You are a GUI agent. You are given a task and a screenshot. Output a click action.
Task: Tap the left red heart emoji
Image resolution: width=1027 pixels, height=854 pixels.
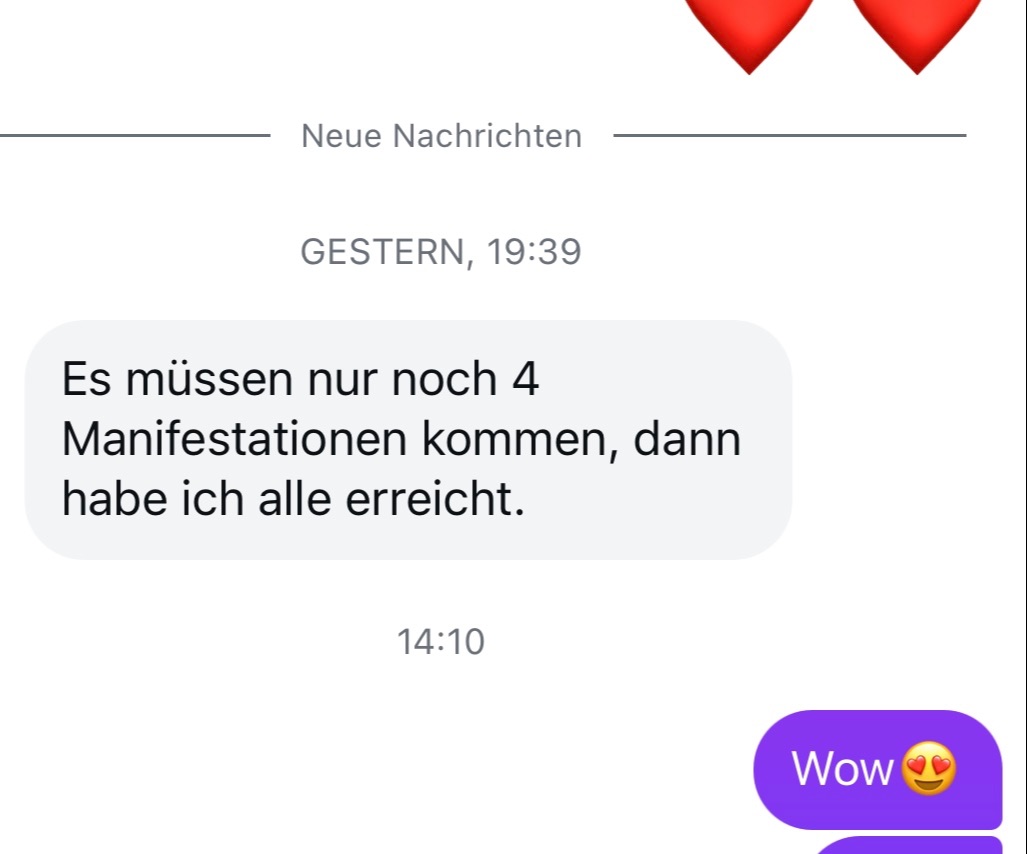(x=749, y=33)
